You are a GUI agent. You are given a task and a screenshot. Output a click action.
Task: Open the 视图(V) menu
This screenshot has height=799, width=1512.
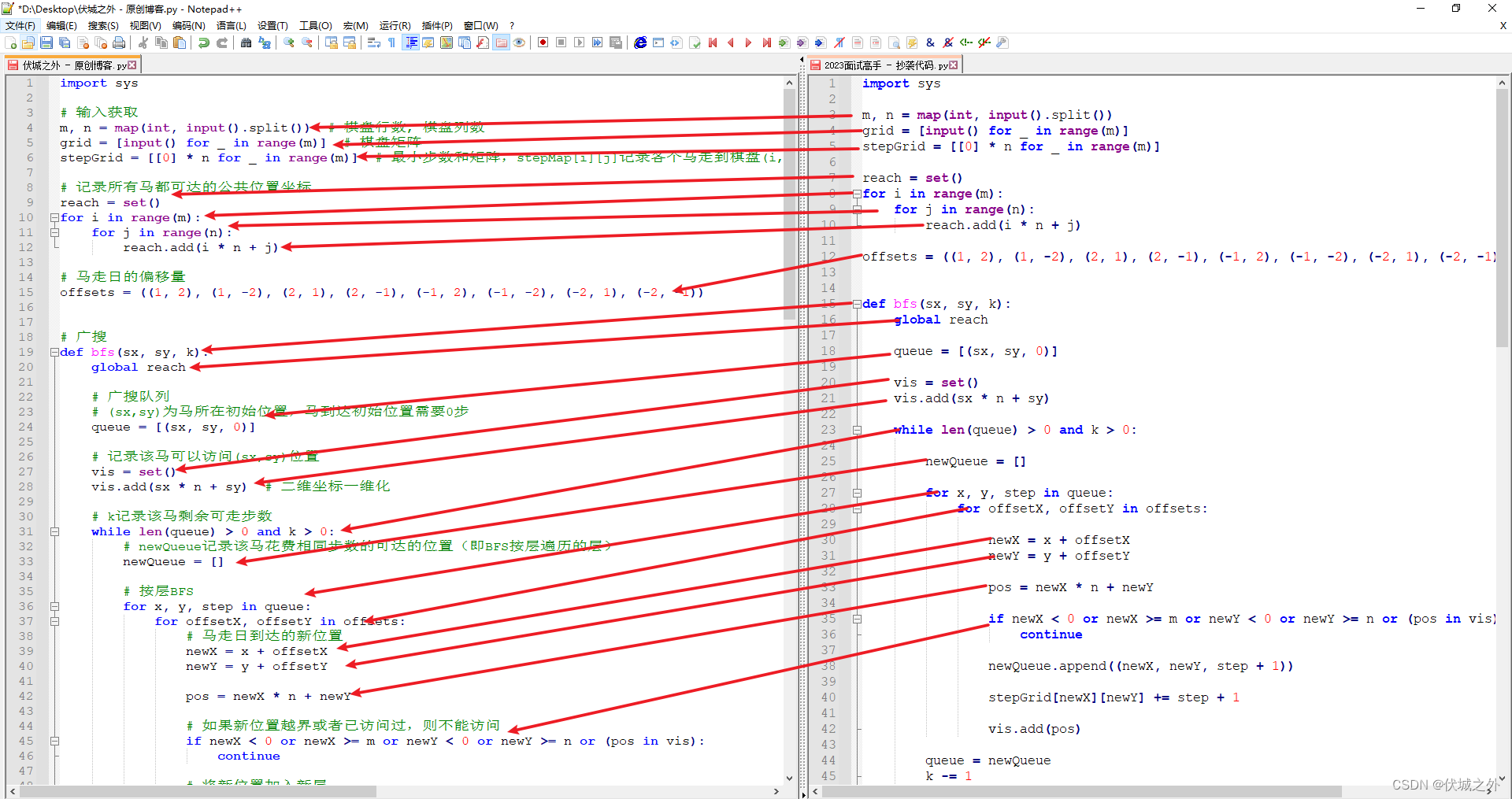145,25
